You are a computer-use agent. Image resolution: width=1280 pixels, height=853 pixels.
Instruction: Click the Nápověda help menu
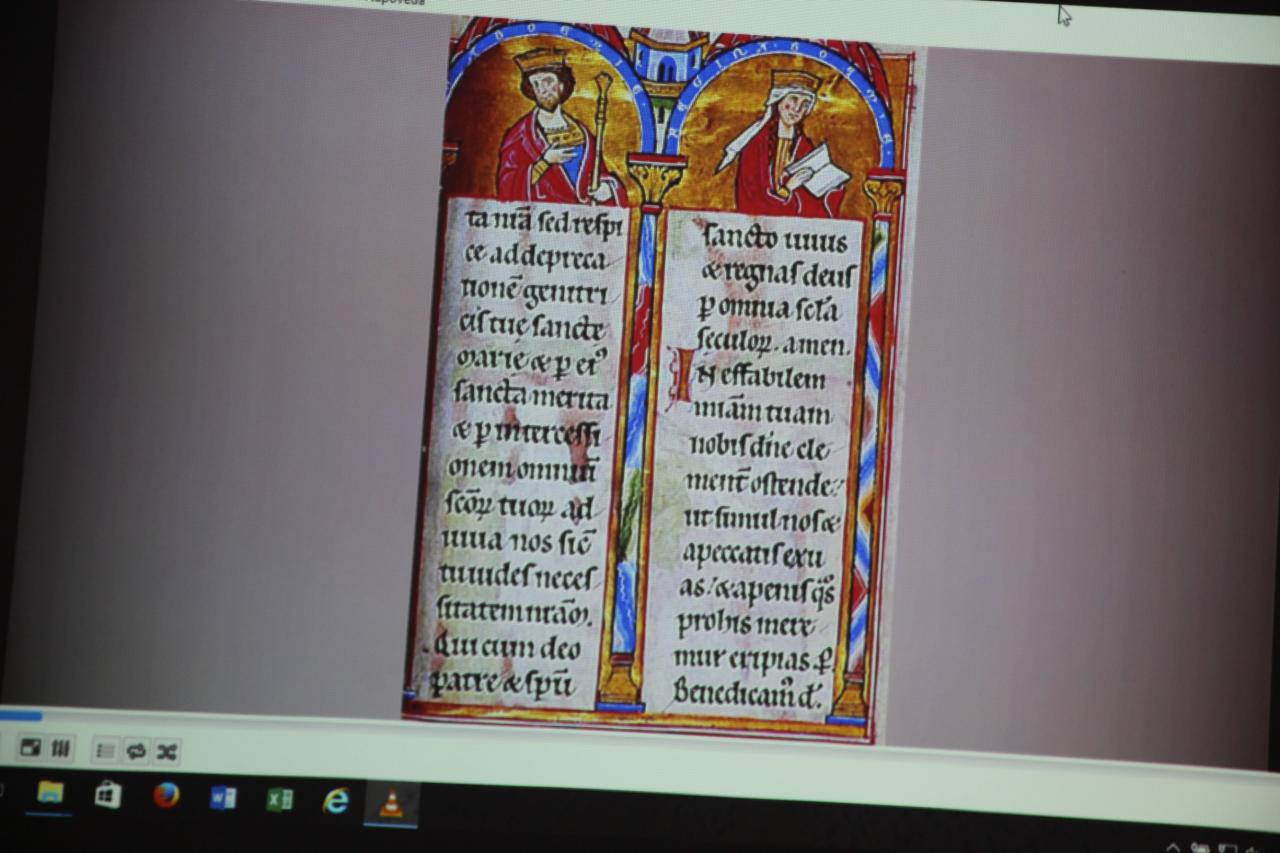(395, 2)
